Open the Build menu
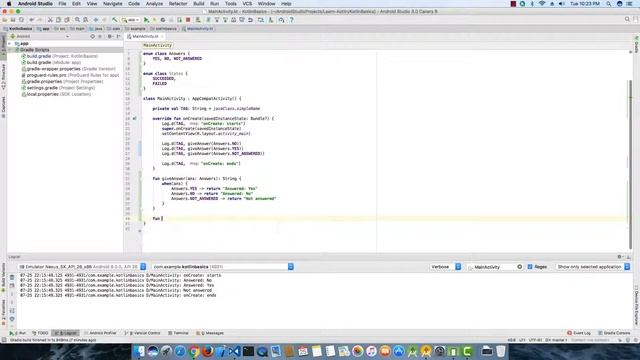This screenshot has height=360, width=640. (199, 4)
